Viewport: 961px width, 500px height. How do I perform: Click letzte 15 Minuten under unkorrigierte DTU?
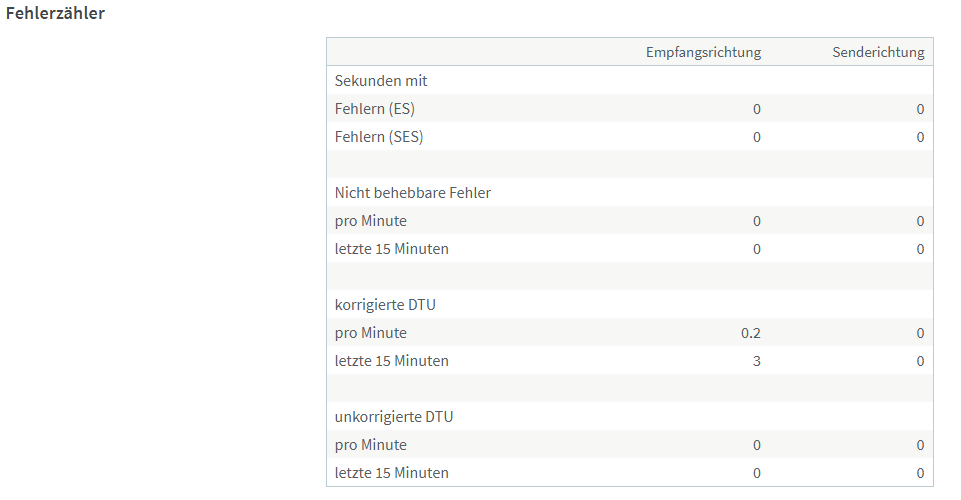click(391, 473)
